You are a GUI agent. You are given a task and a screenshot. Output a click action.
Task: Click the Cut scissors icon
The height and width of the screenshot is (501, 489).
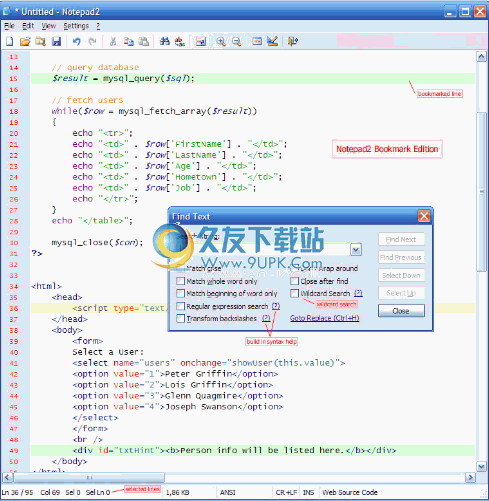tap(113, 41)
